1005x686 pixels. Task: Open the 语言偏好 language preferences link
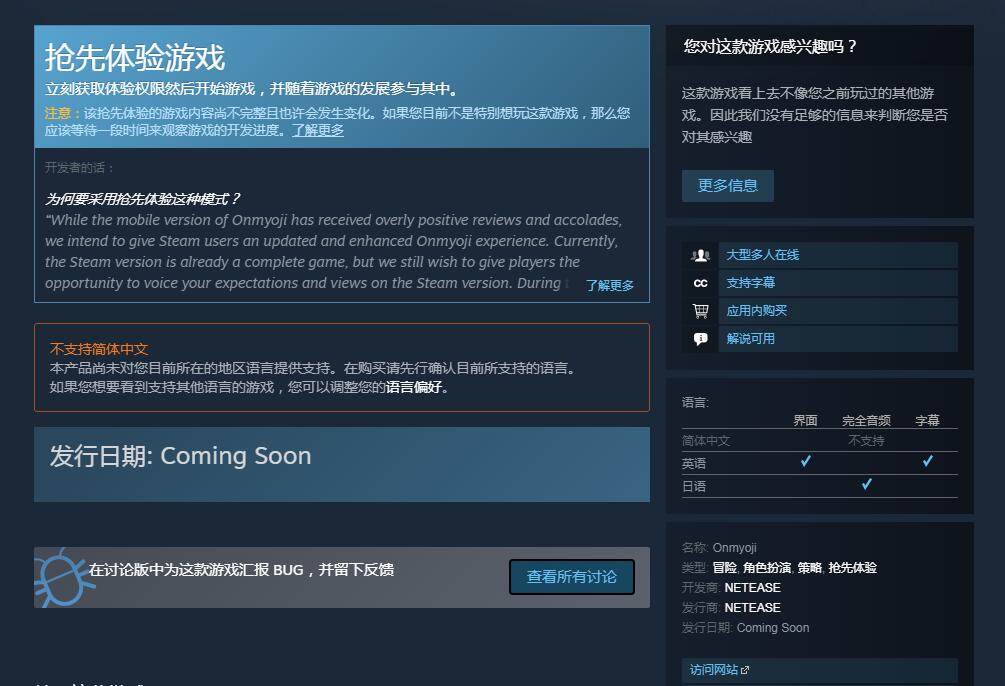[413, 387]
